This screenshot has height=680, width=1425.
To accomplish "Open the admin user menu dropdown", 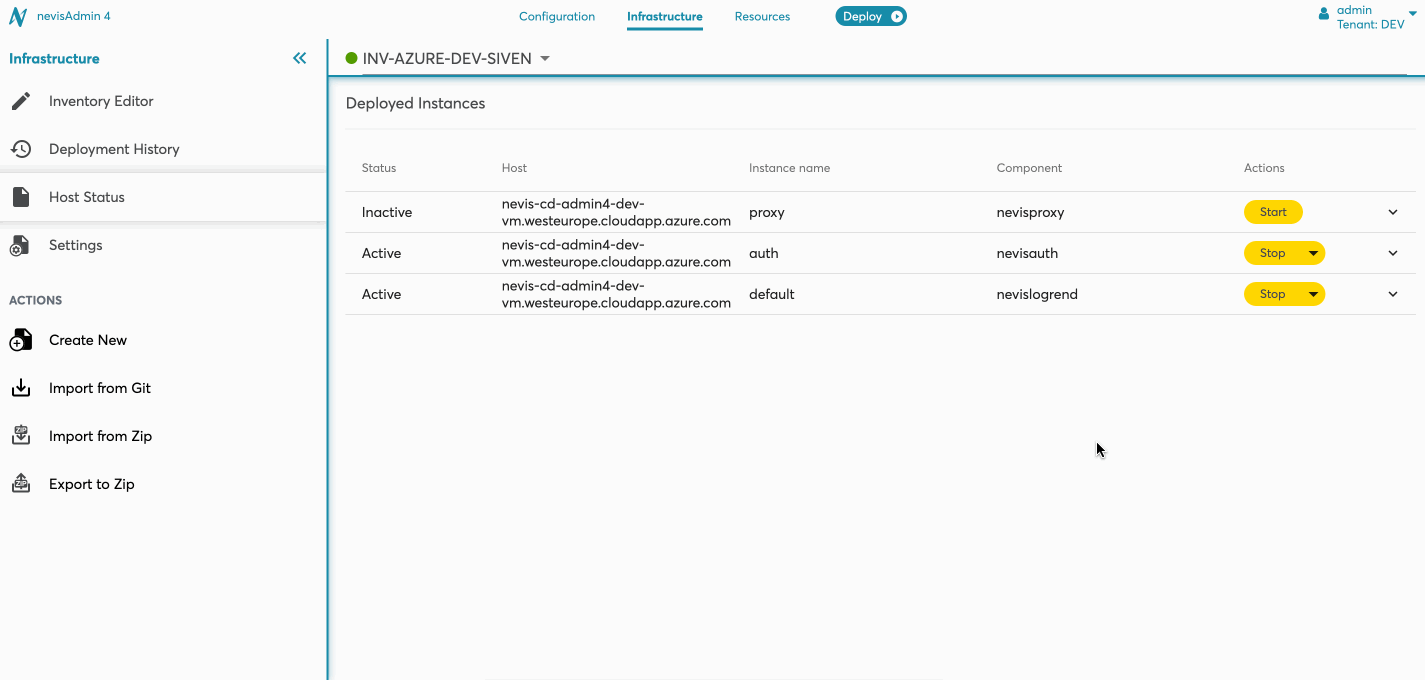I will [1412, 12].
